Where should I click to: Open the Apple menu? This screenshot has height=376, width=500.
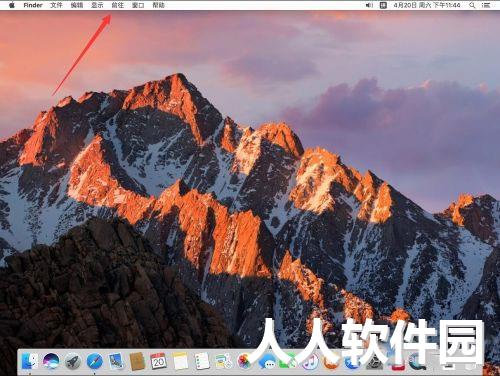pos(12,5)
